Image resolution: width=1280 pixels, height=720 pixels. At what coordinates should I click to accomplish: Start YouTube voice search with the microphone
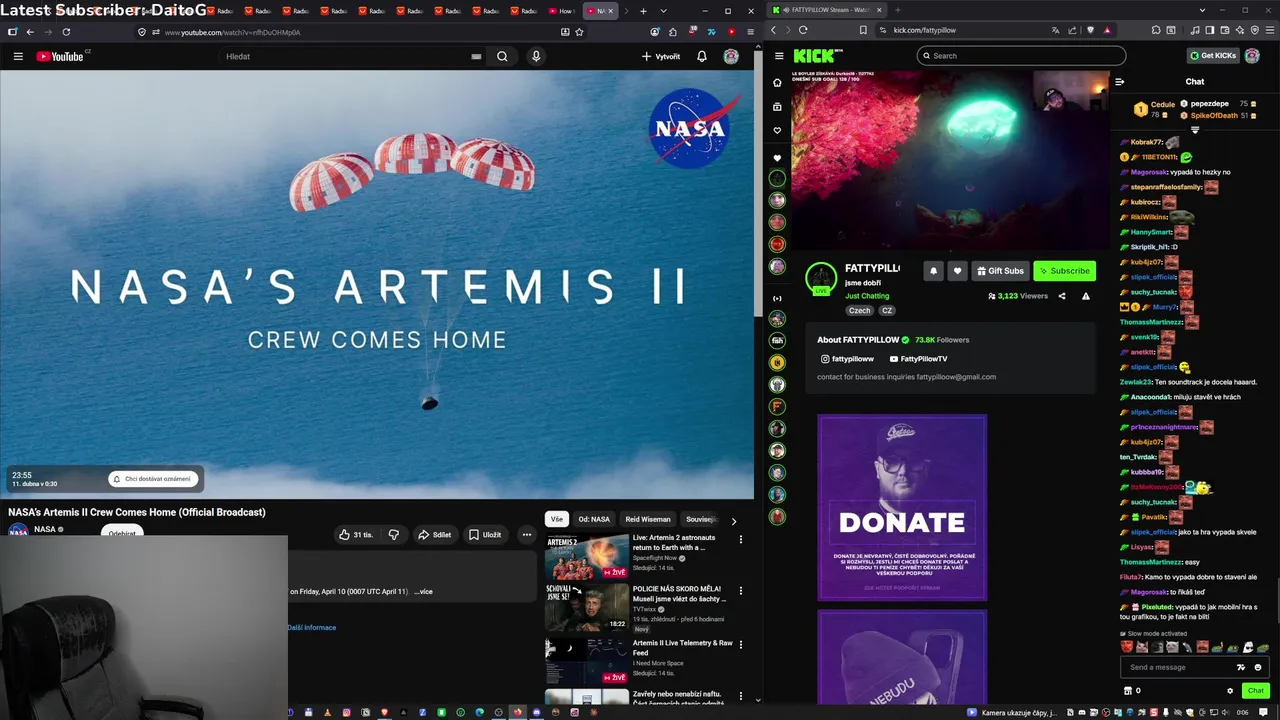pos(536,56)
